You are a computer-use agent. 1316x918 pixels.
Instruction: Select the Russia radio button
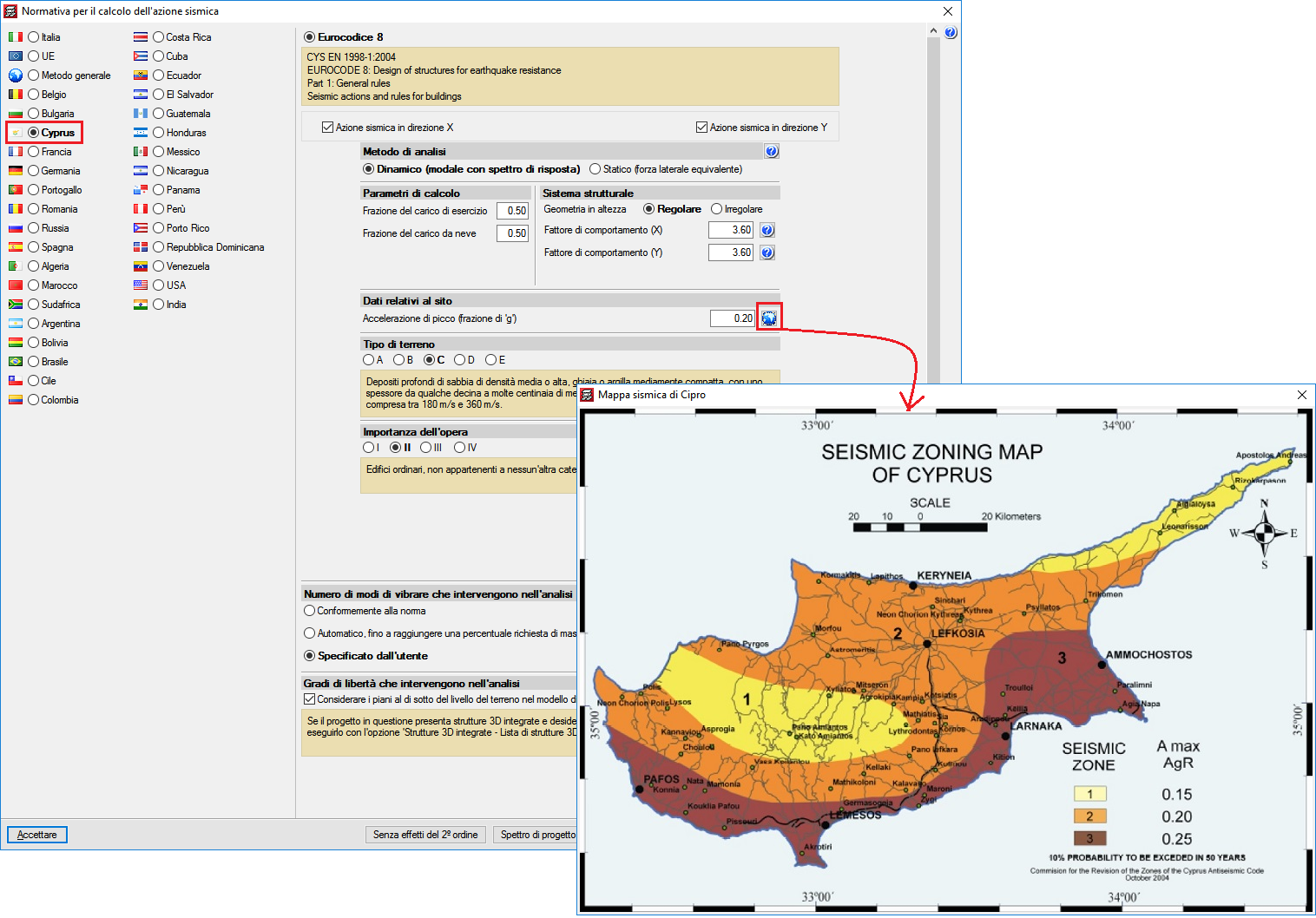(34, 228)
